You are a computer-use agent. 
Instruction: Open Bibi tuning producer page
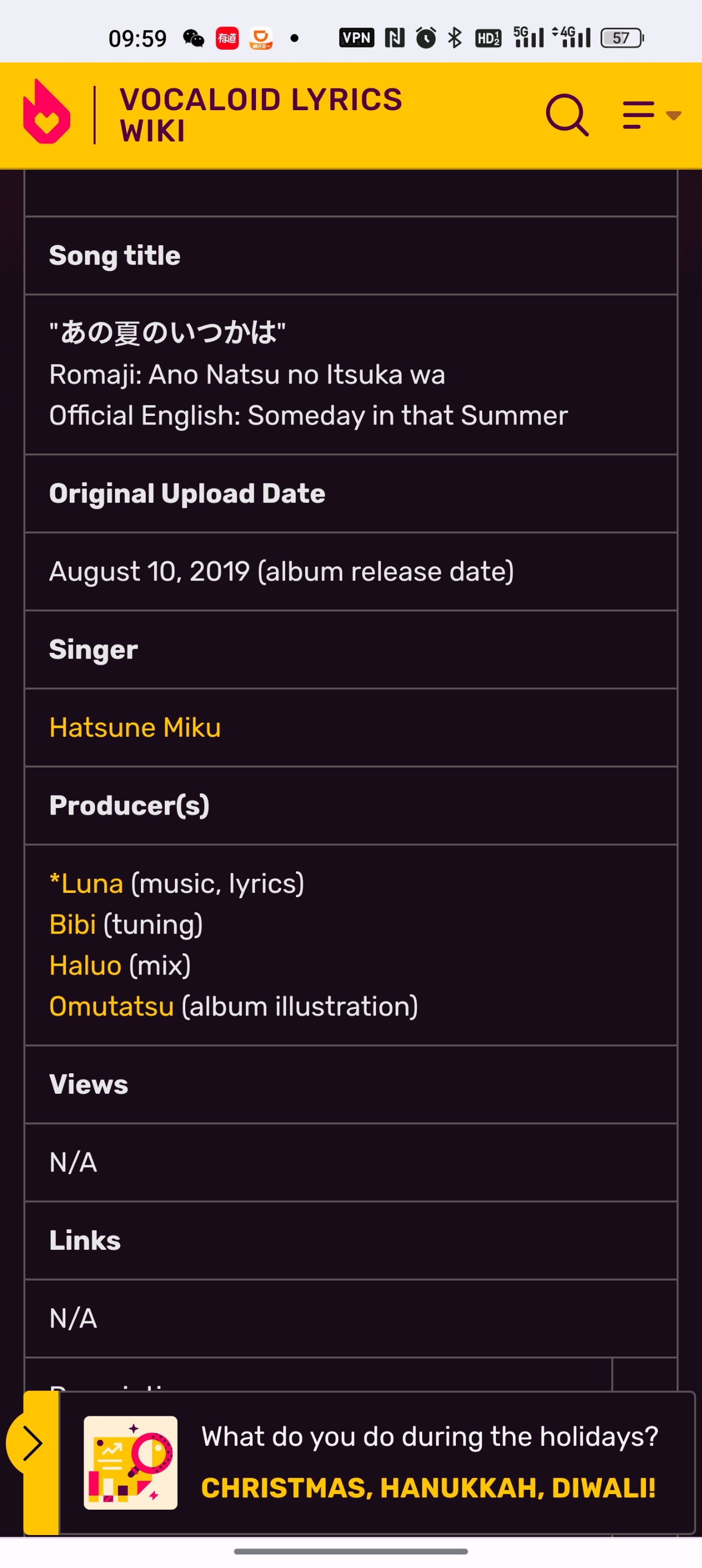click(x=72, y=924)
